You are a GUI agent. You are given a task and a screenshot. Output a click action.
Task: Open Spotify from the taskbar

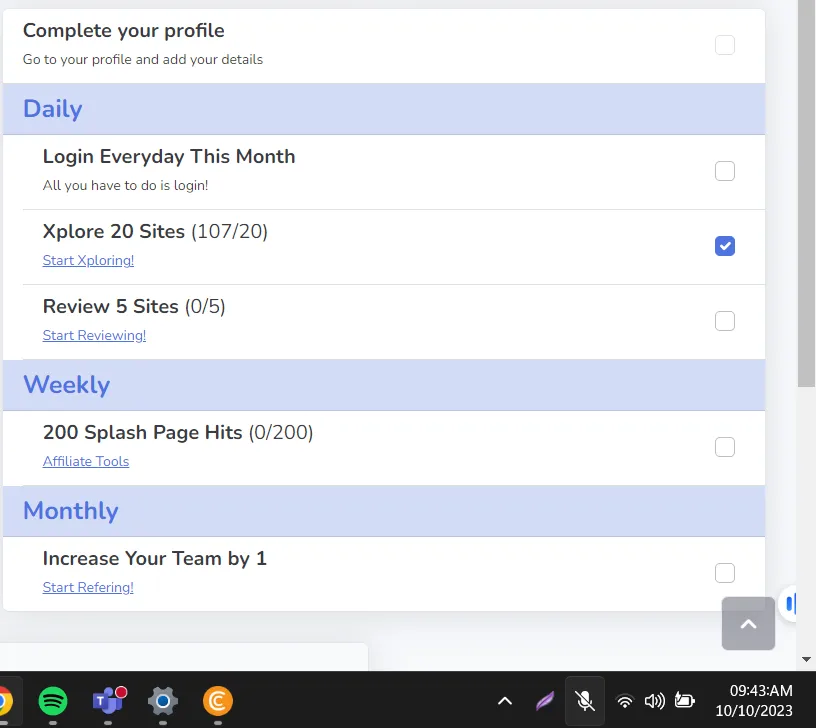(53, 700)
